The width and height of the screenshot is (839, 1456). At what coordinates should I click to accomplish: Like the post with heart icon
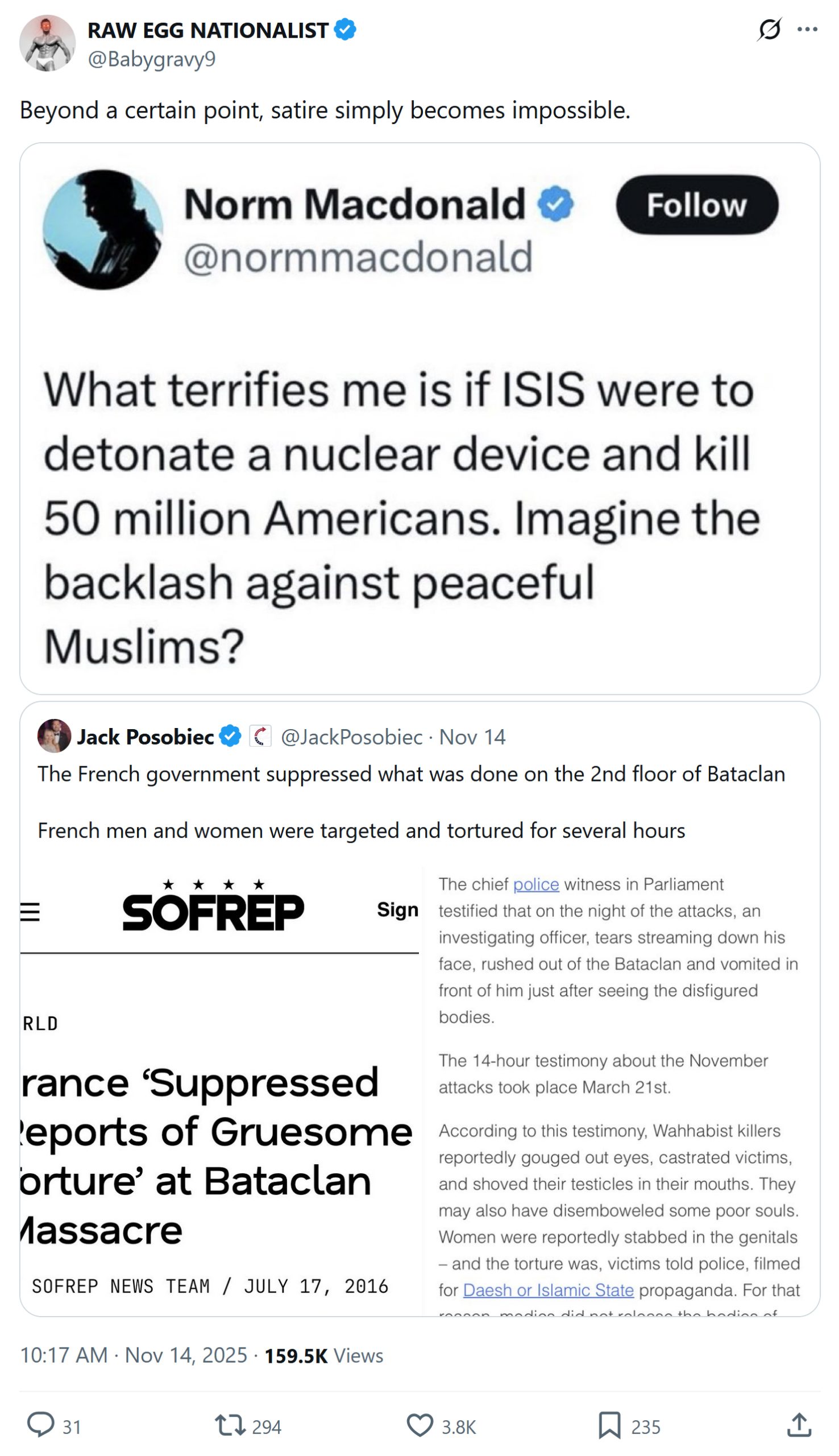(419, 1425)
